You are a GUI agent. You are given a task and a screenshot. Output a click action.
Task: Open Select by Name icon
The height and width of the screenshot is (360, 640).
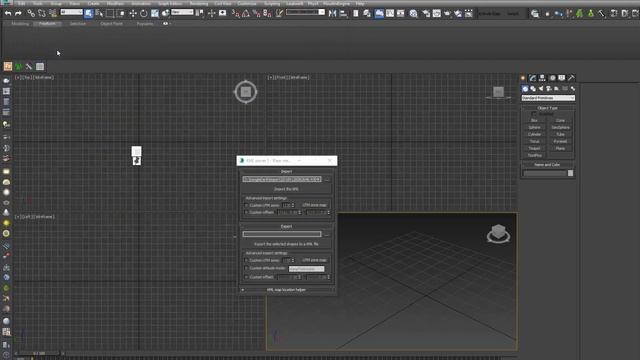tap(99, 13)
